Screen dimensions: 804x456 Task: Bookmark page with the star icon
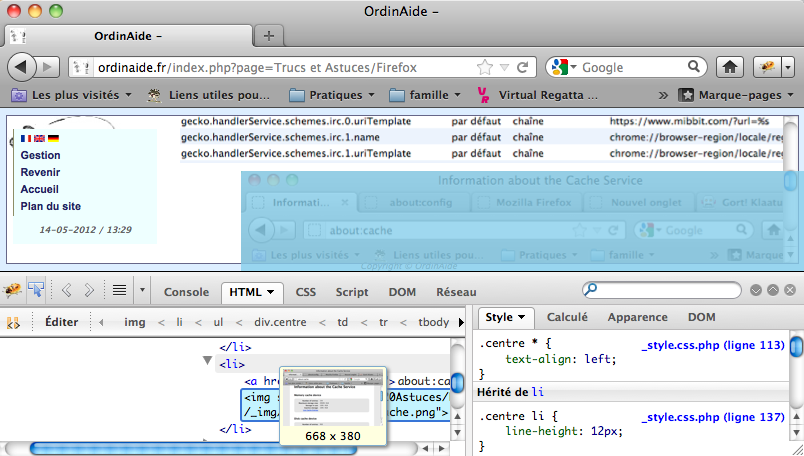[485, 67]
